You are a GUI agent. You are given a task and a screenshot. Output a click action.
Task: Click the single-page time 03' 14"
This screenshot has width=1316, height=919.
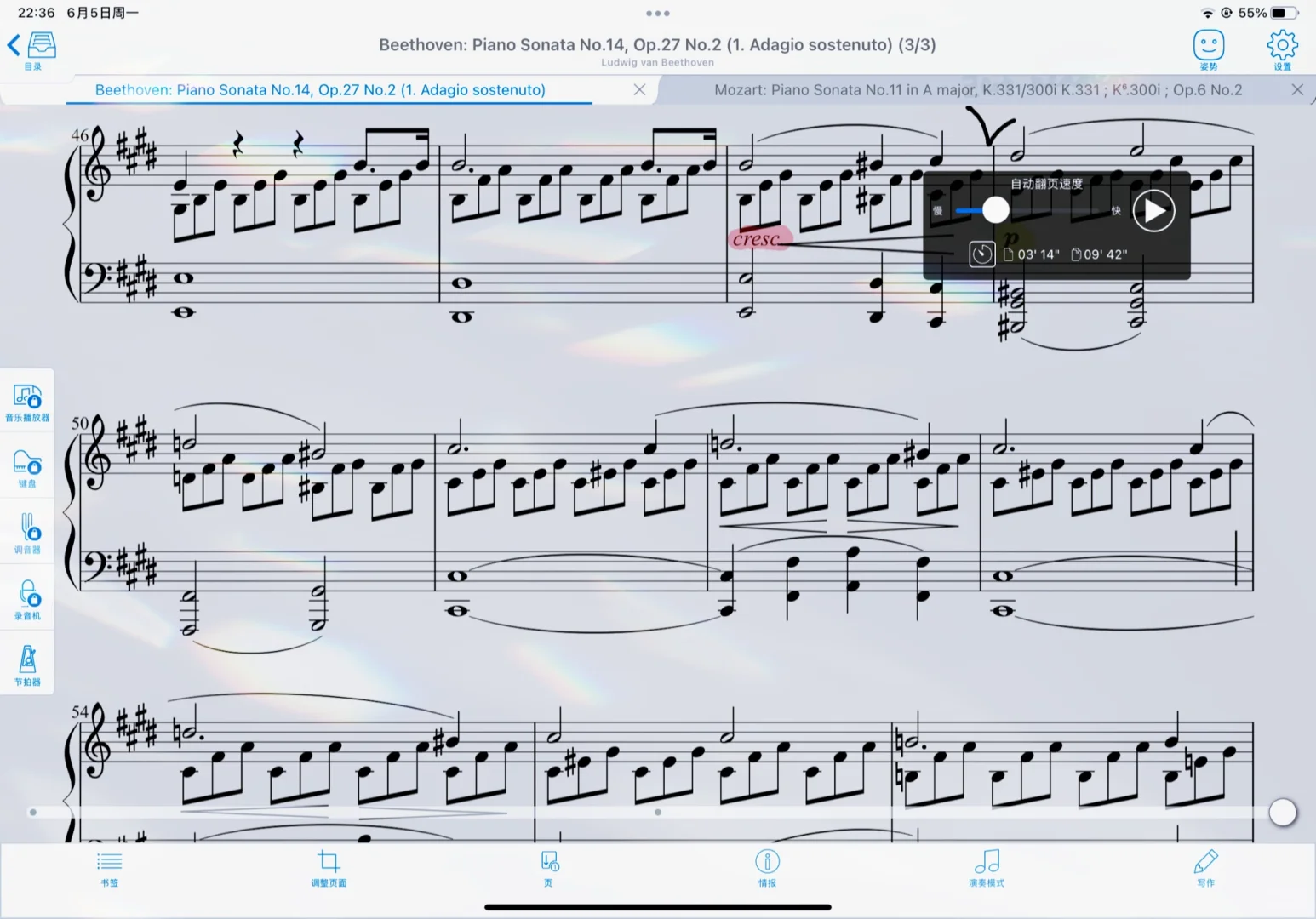[1032, 254]
